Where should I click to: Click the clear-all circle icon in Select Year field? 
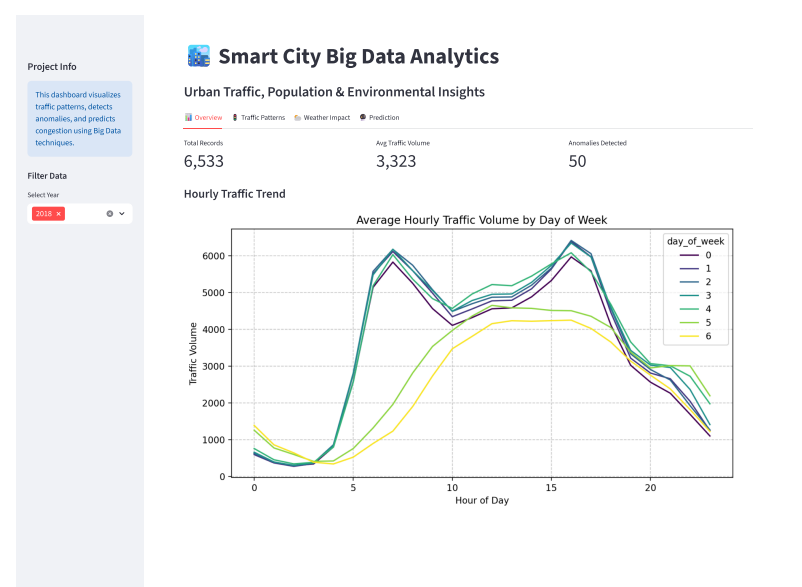click(x=110, y=213)
